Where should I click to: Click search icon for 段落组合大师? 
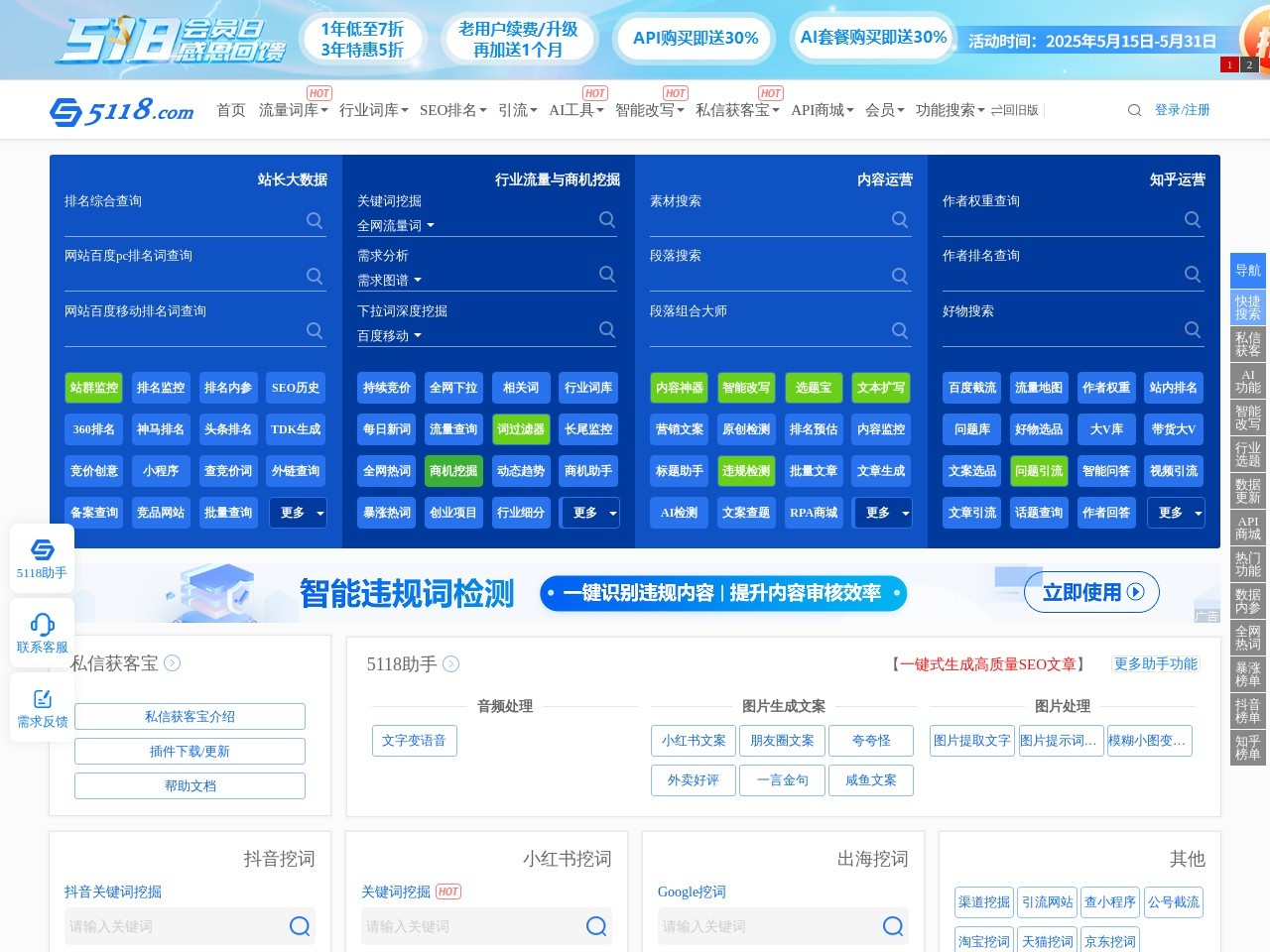click(x=900, y=330)
